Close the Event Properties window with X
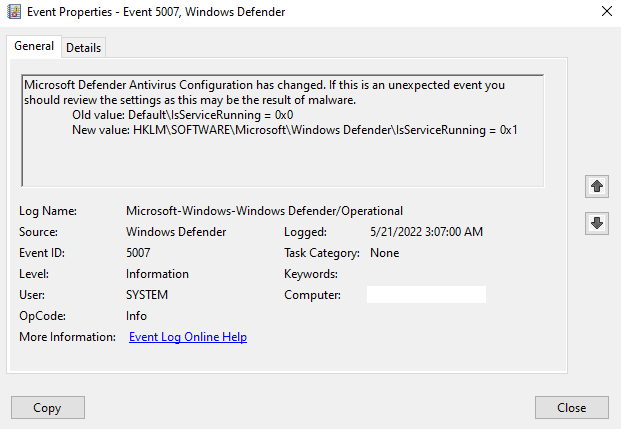621x429 pixels. click(x=607, y=11)
